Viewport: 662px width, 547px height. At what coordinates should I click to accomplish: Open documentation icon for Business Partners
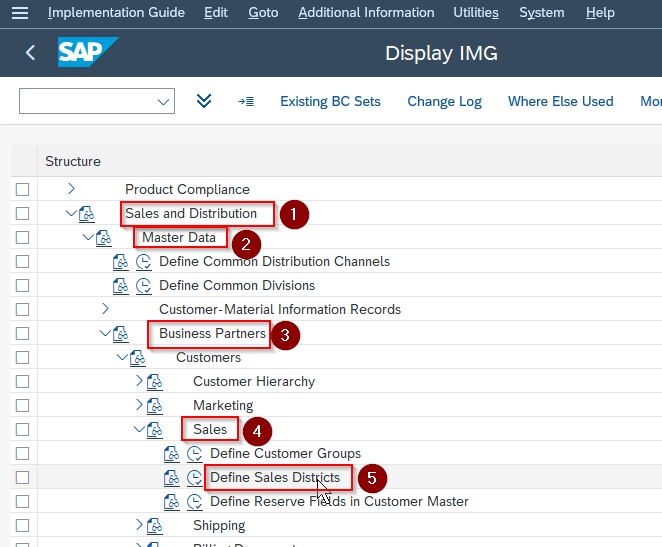120,334
